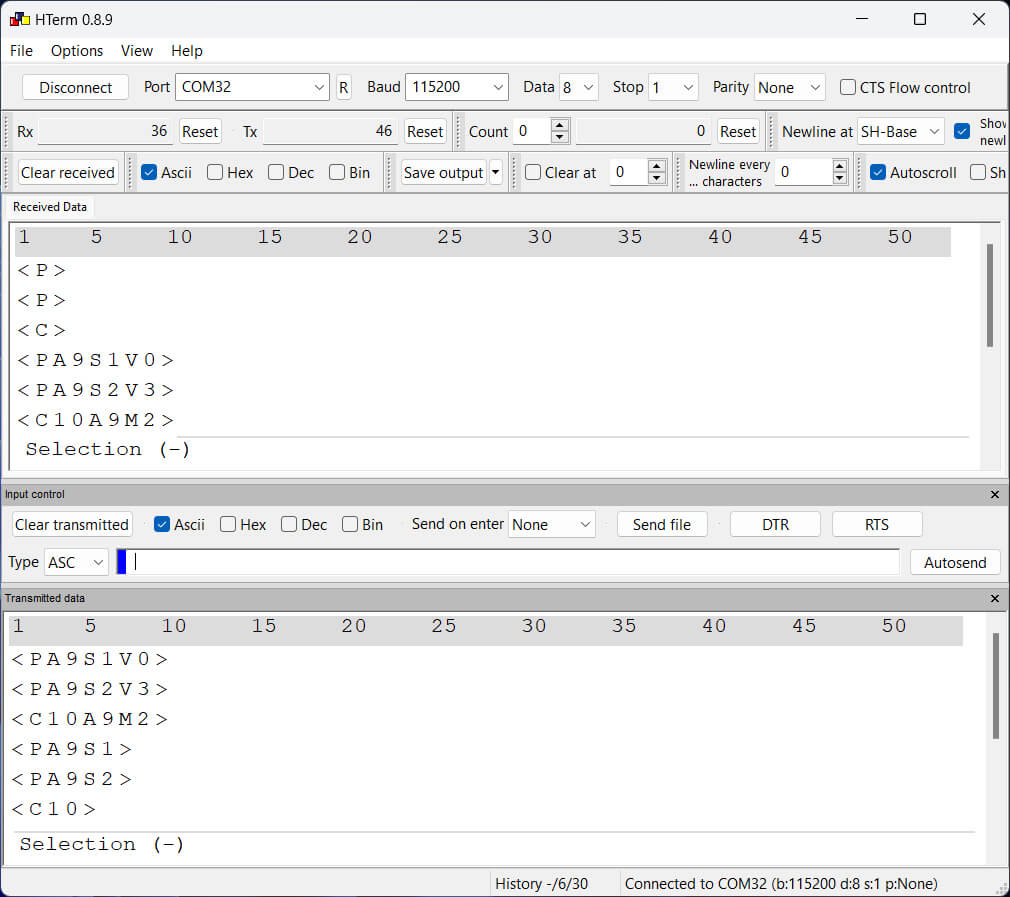Click the ASCII input text field
Image resolution: width=1010 pixels, height=897 pixels.
[x=515, y=562]
